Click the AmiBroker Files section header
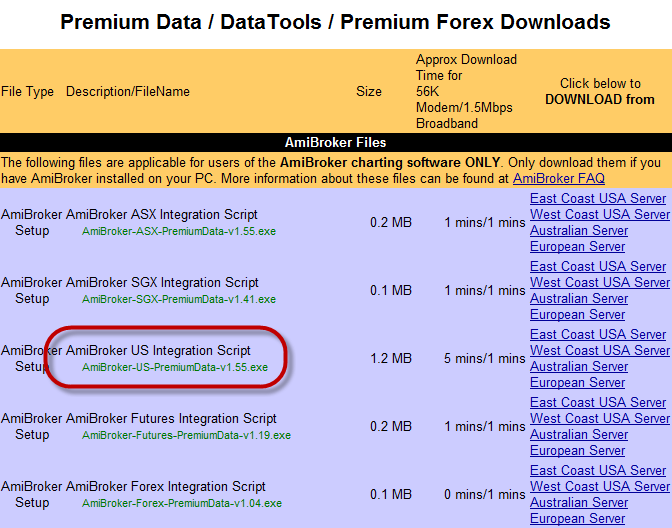Viewport: 672px width, 528px height. [336, 142]
